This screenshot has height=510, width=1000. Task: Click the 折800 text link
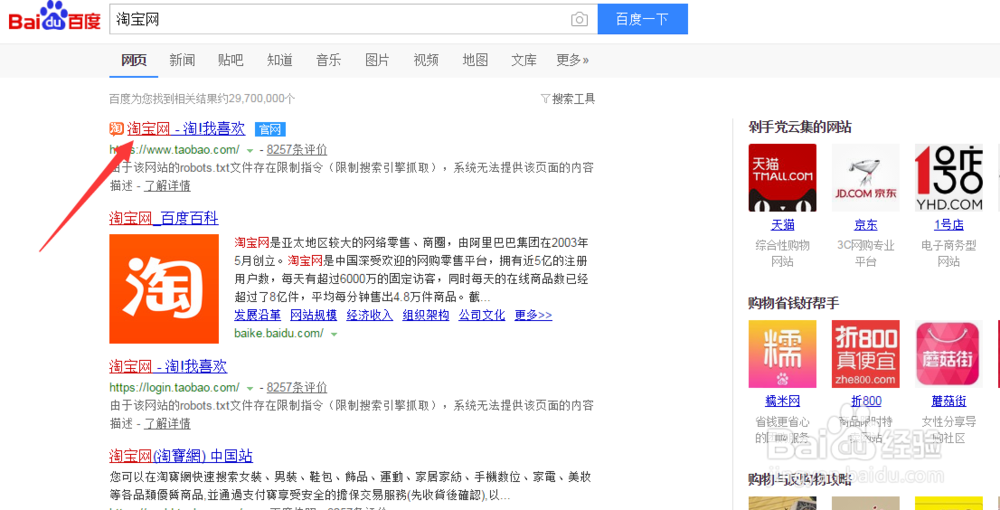(x=865, y=401)
